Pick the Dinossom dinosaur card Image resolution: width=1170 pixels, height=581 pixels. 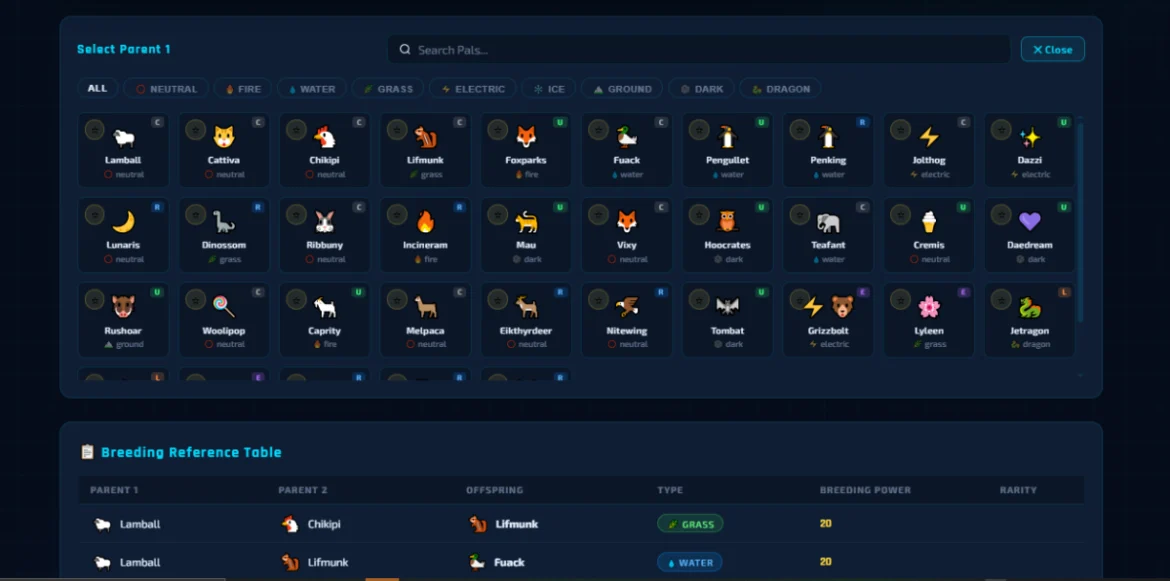(x=224, y=235)
